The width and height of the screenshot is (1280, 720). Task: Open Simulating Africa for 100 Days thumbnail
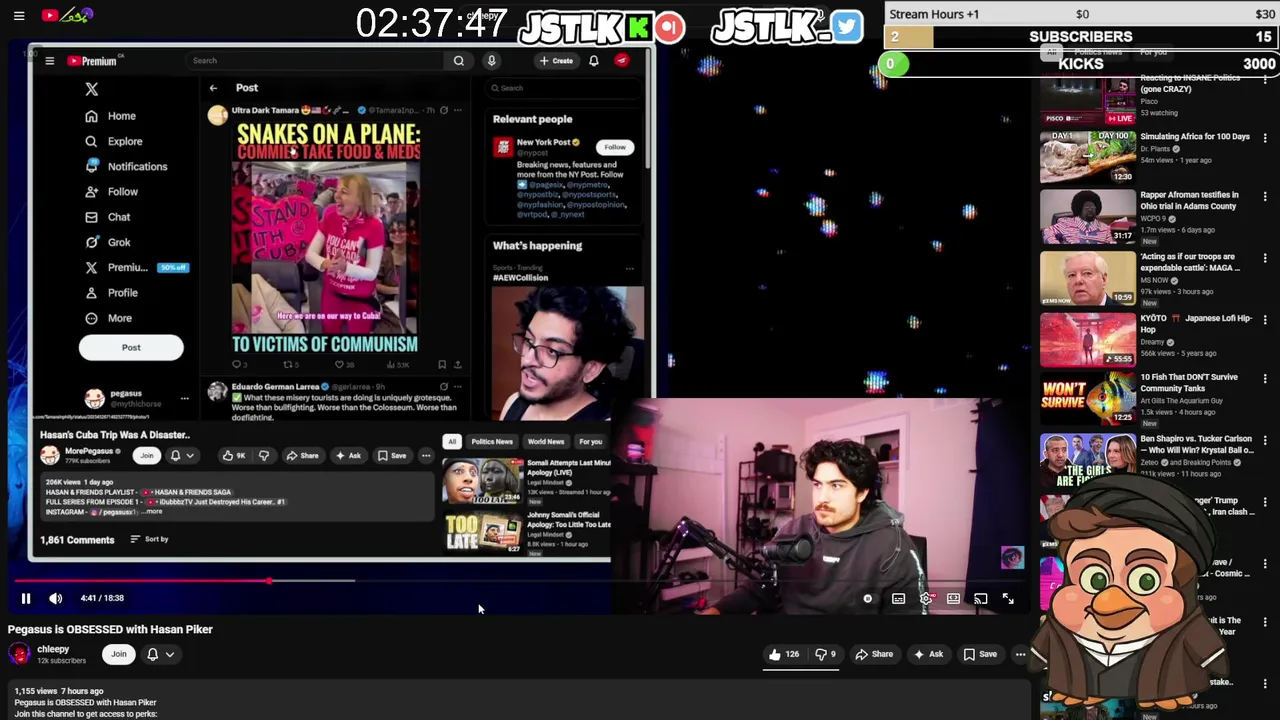tap(1088, 157)
